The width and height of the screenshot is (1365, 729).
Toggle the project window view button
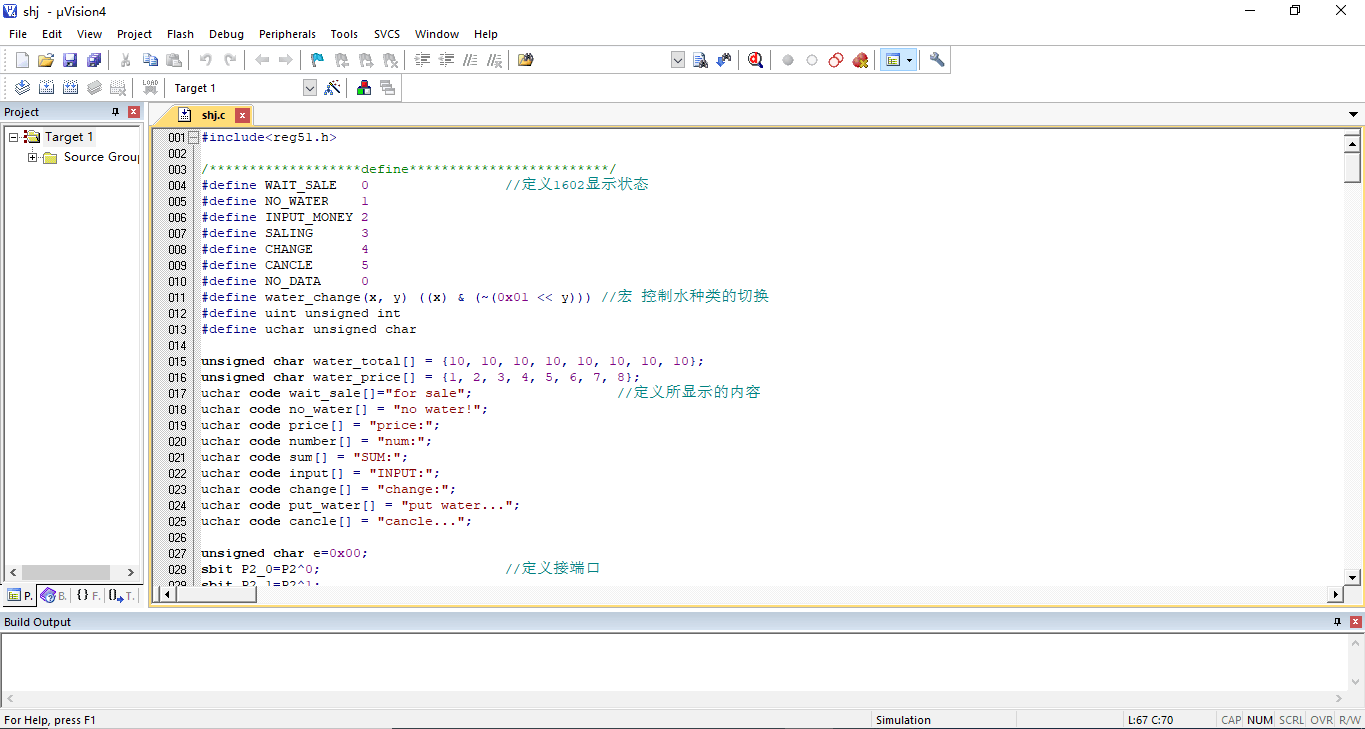[892, 60]
